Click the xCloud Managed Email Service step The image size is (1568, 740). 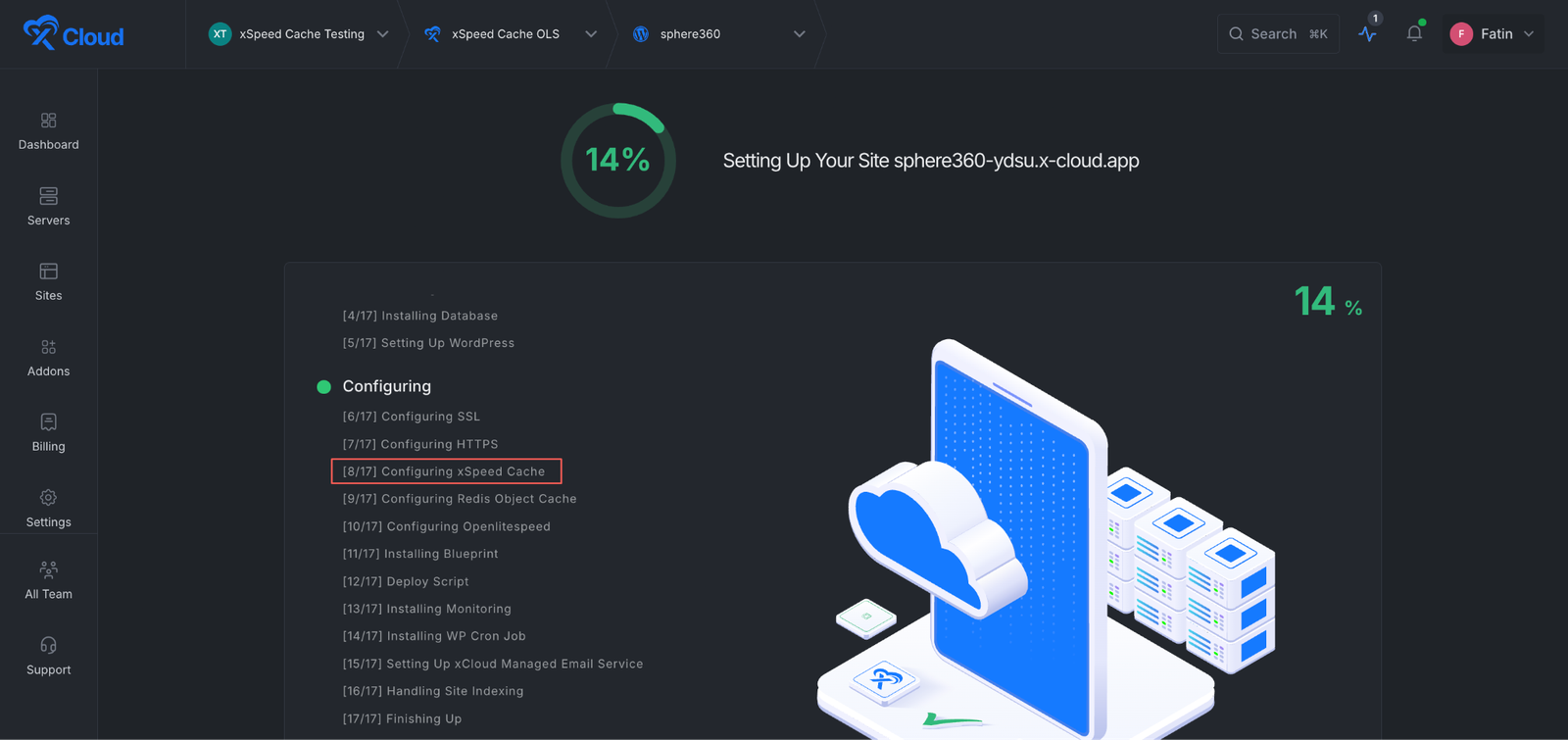(493, 664)
